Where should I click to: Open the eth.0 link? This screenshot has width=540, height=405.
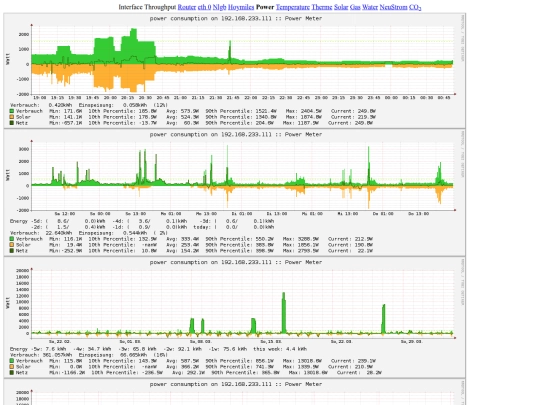coord(204,7)
